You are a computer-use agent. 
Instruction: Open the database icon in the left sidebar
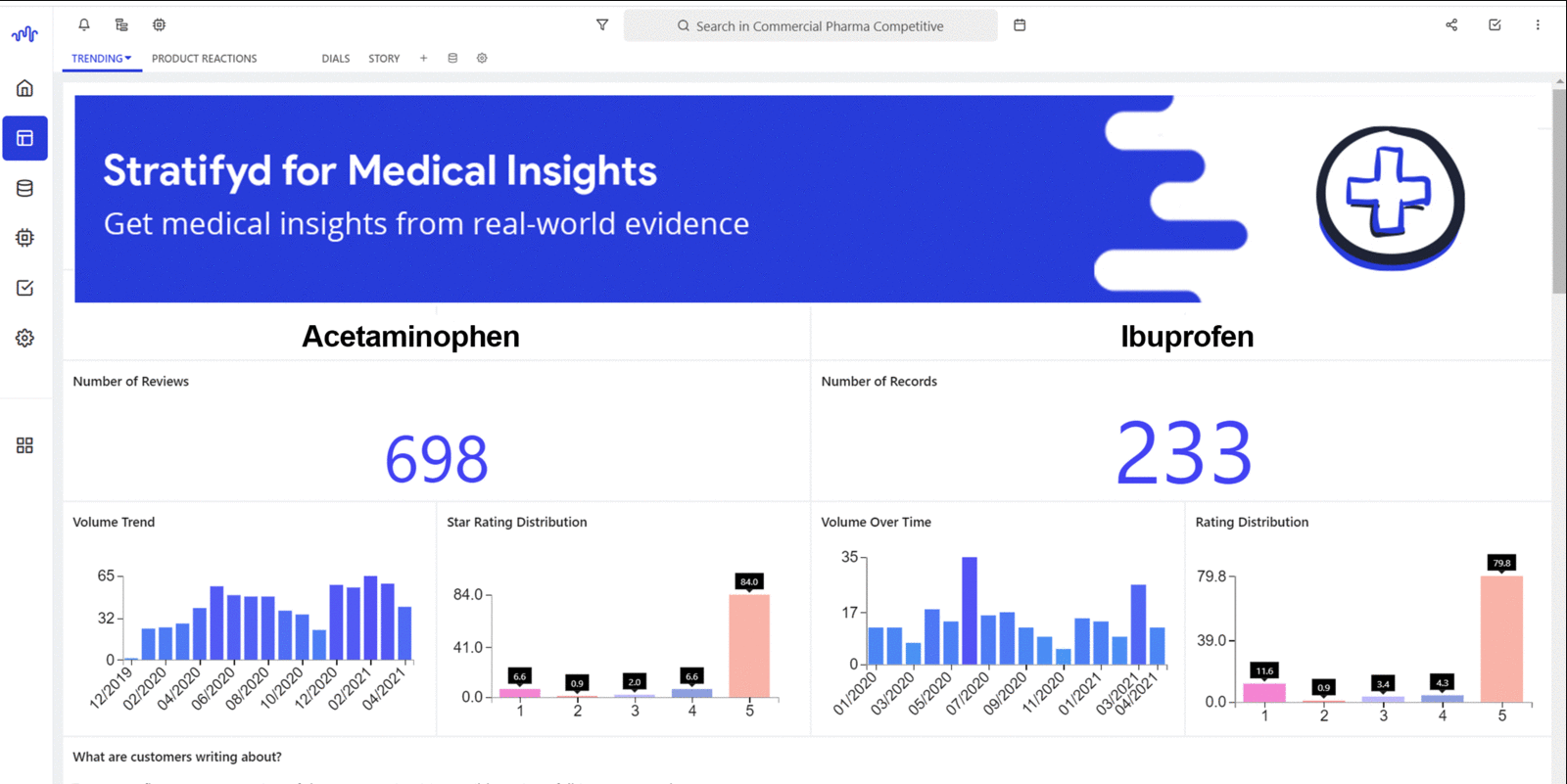(x=25, y=188)
